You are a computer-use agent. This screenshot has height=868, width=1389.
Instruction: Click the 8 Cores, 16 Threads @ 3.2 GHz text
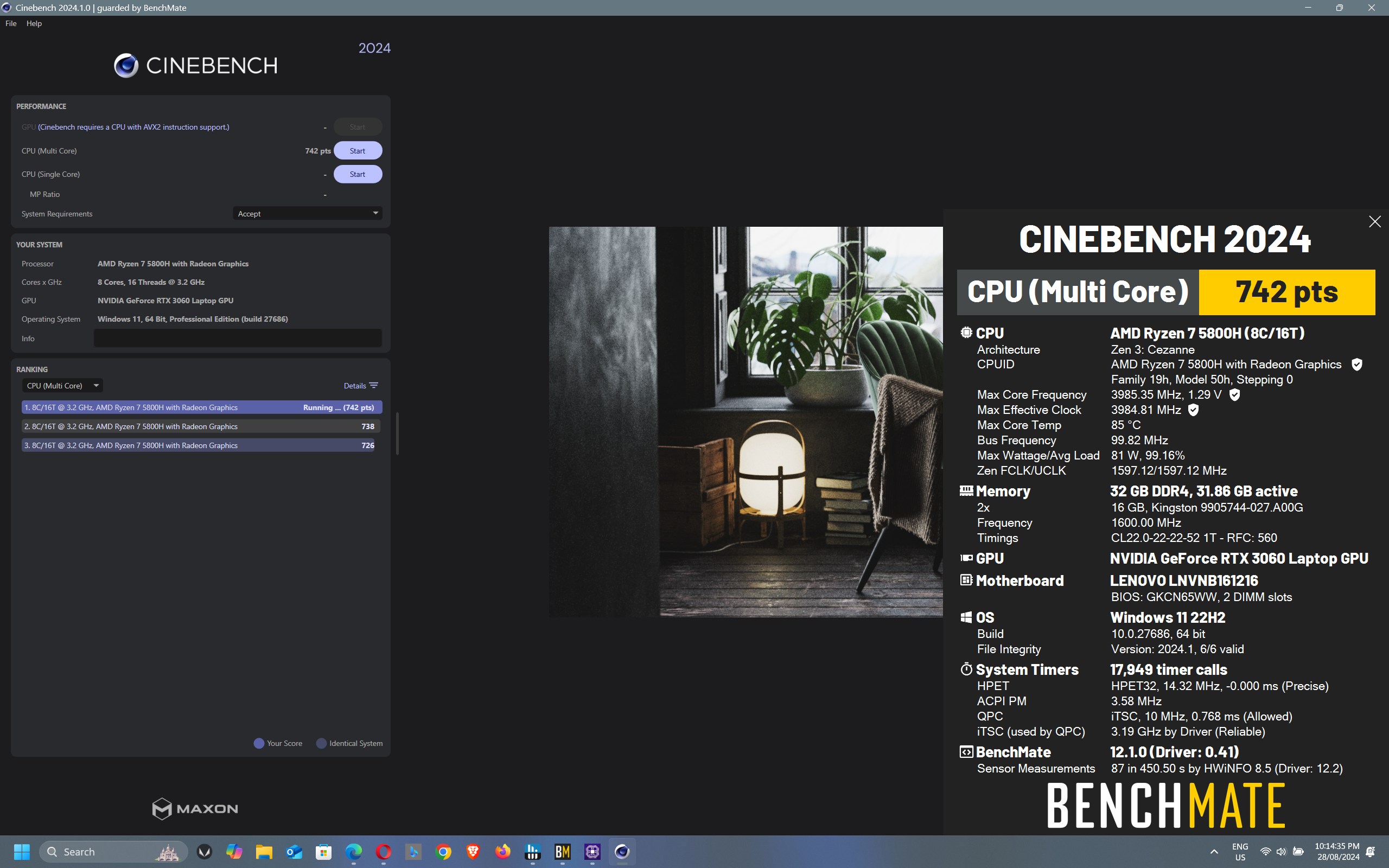click(151, 282)
